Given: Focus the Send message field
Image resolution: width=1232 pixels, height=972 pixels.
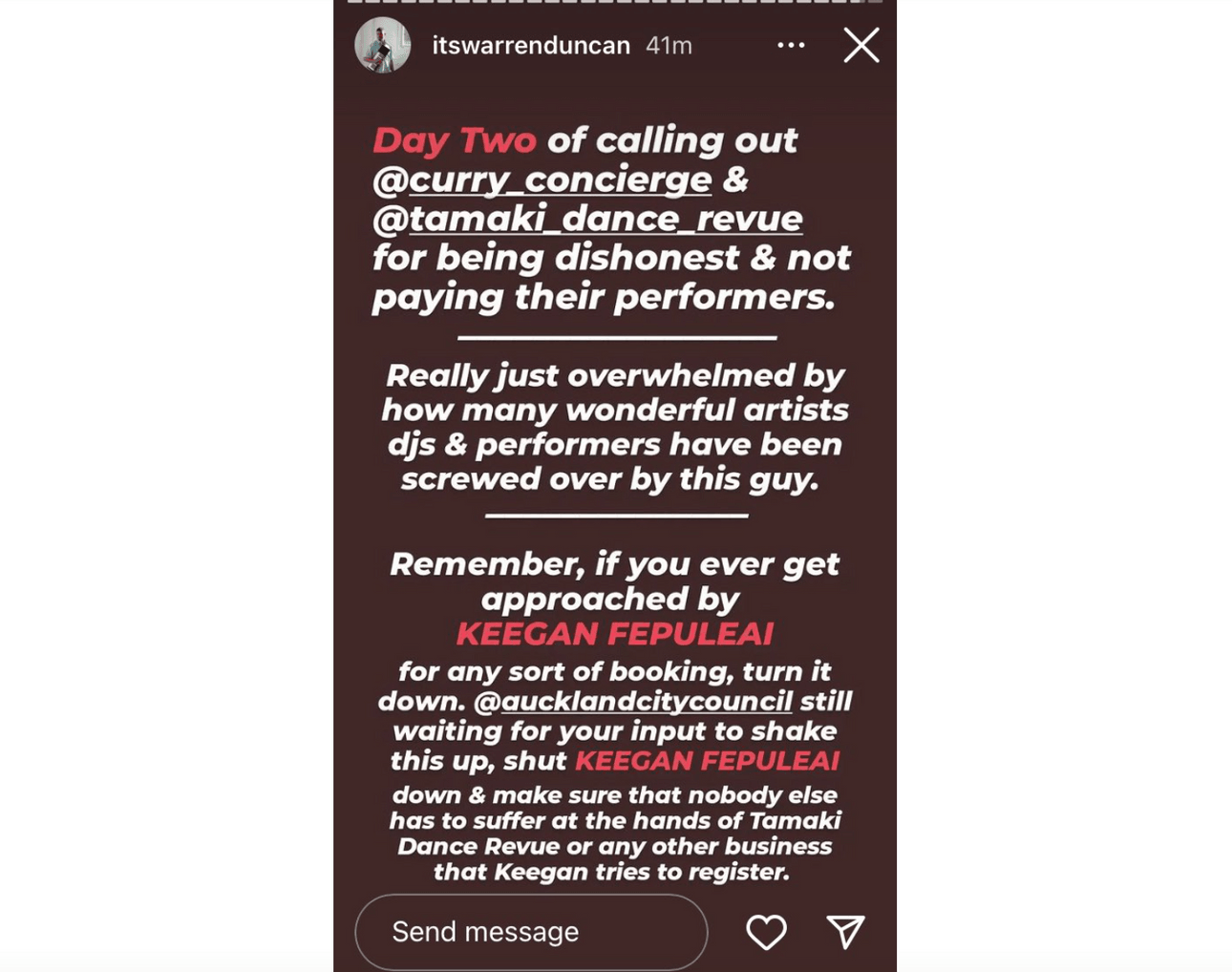Looking at the screenshot, I should coord(531,932).
